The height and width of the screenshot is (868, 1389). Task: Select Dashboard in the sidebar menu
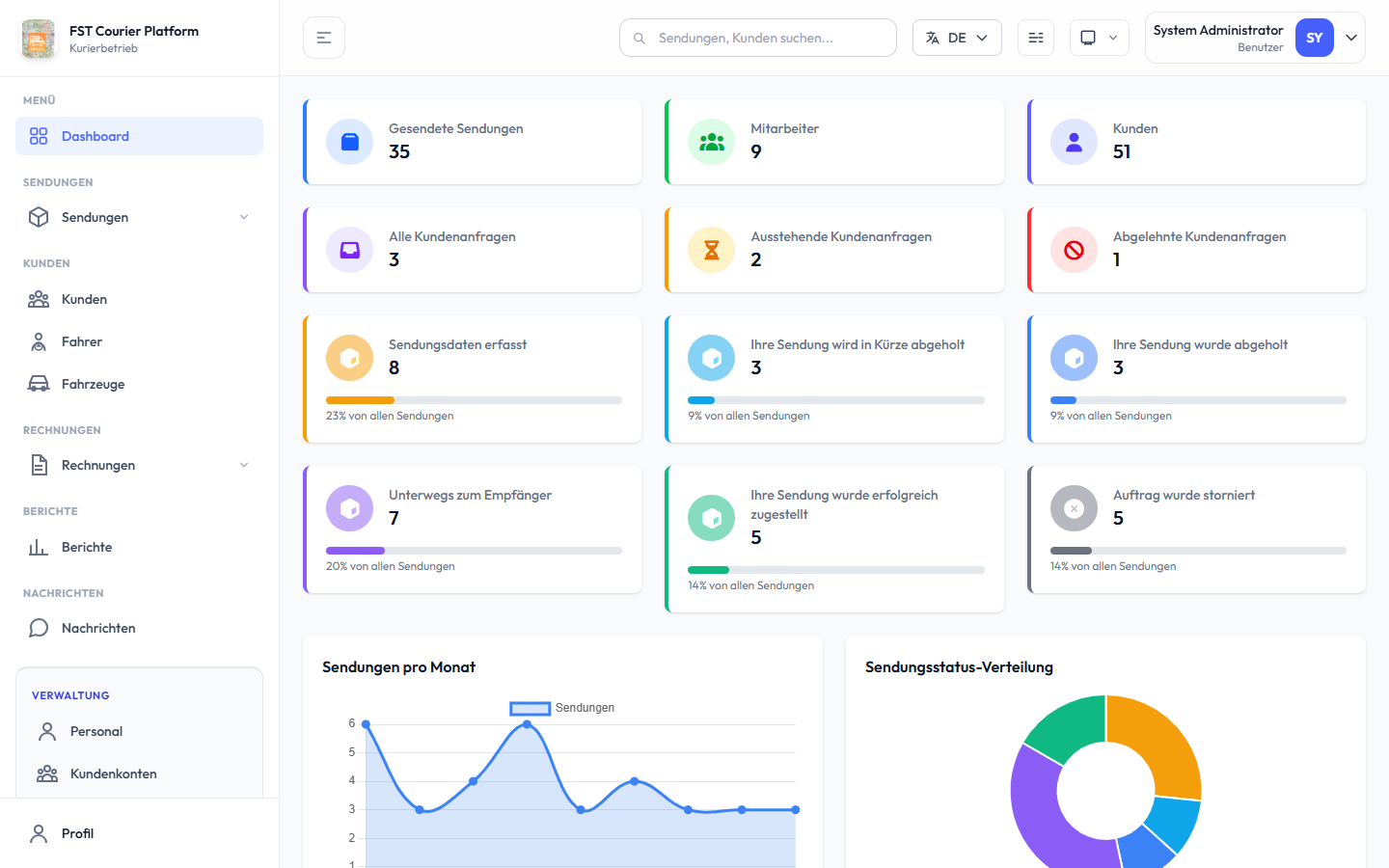[139, 136]
